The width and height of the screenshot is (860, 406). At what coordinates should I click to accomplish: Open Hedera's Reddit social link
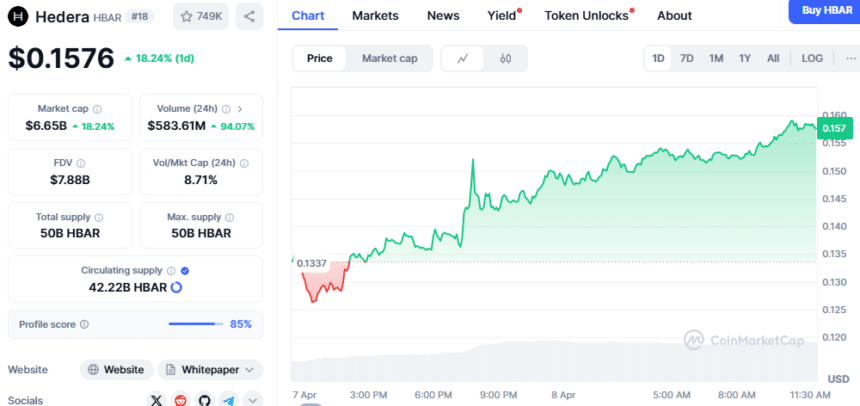180,400
